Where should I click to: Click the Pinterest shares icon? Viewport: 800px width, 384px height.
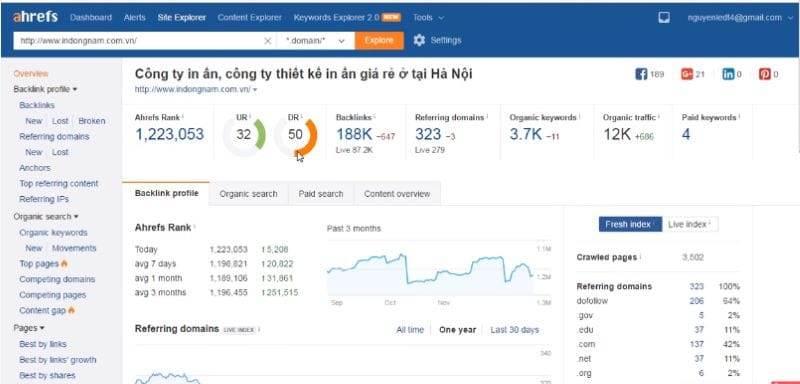pos(764,74)
